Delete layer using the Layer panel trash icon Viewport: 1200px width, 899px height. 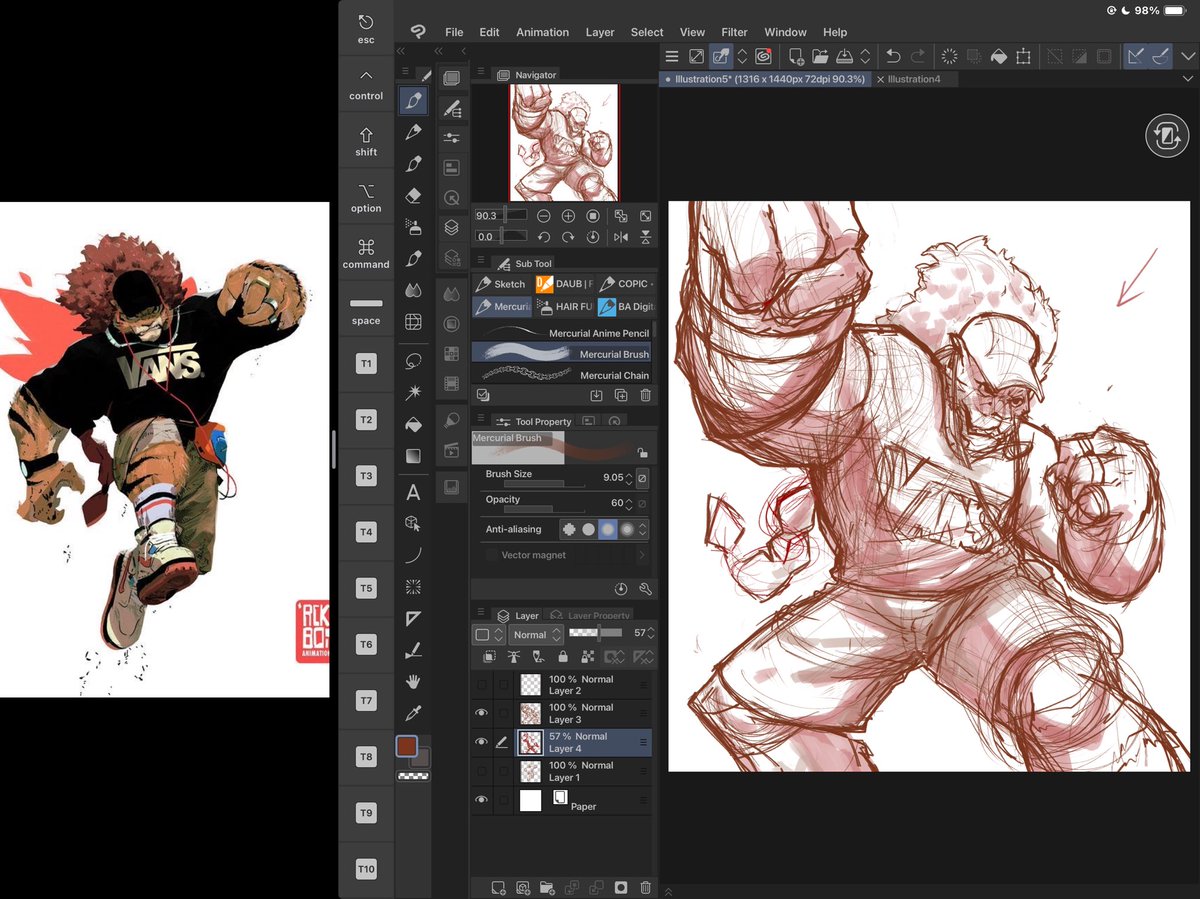pos(645,887)
